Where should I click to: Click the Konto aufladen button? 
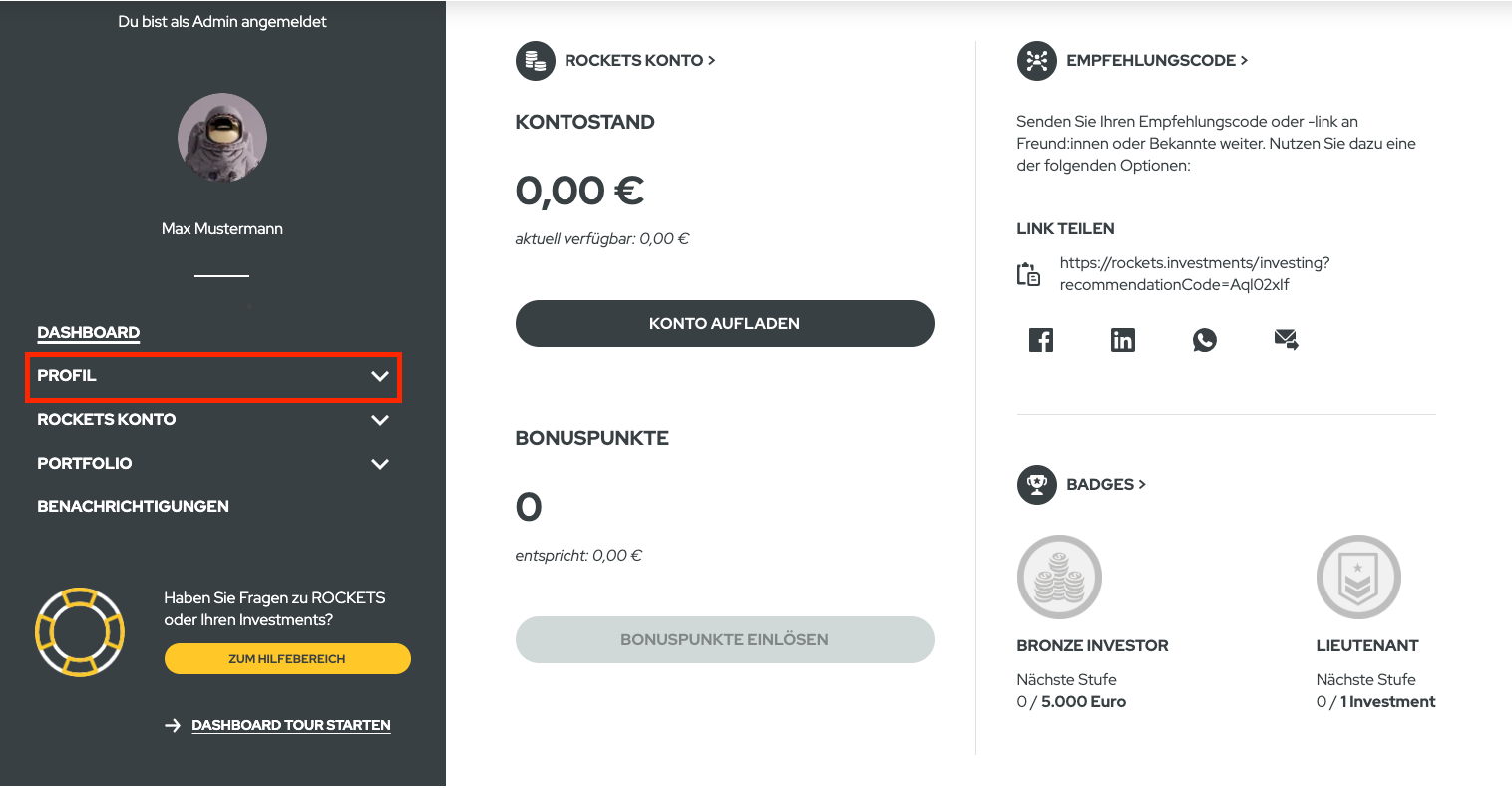[724, 324]
